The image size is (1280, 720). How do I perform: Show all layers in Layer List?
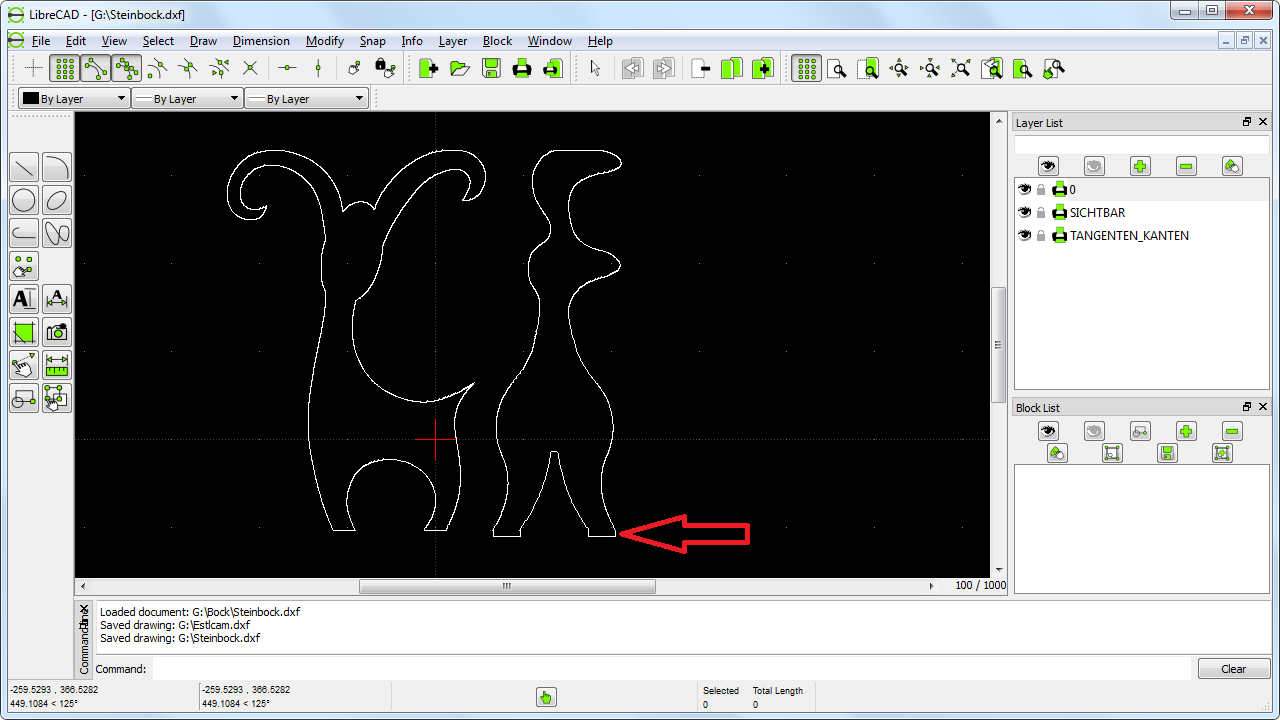click(x=1048, y=166)
